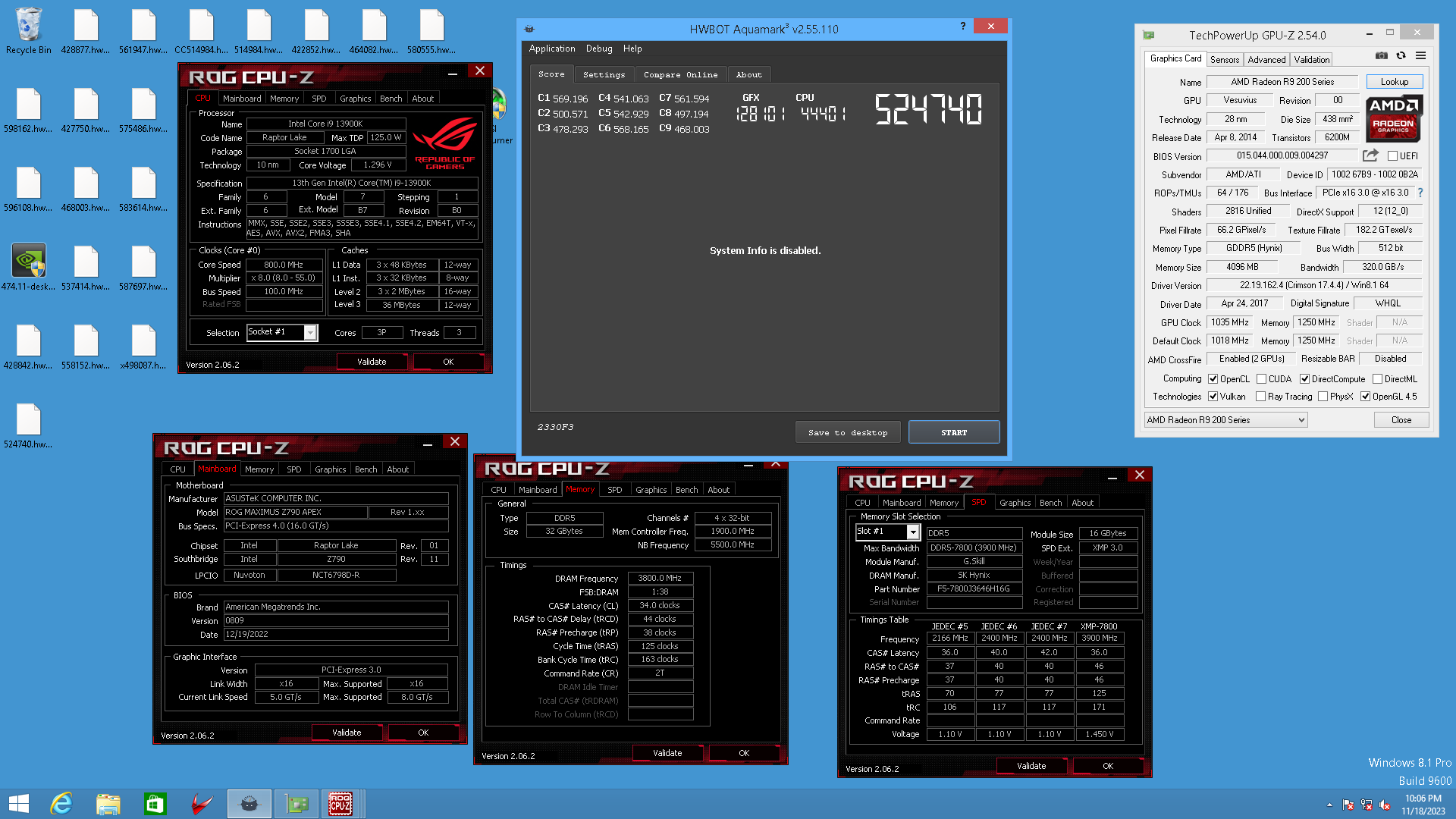Open the About tab in Aquamark
The width and height of the screenshot is (1456, 819).
coord(748,74)
